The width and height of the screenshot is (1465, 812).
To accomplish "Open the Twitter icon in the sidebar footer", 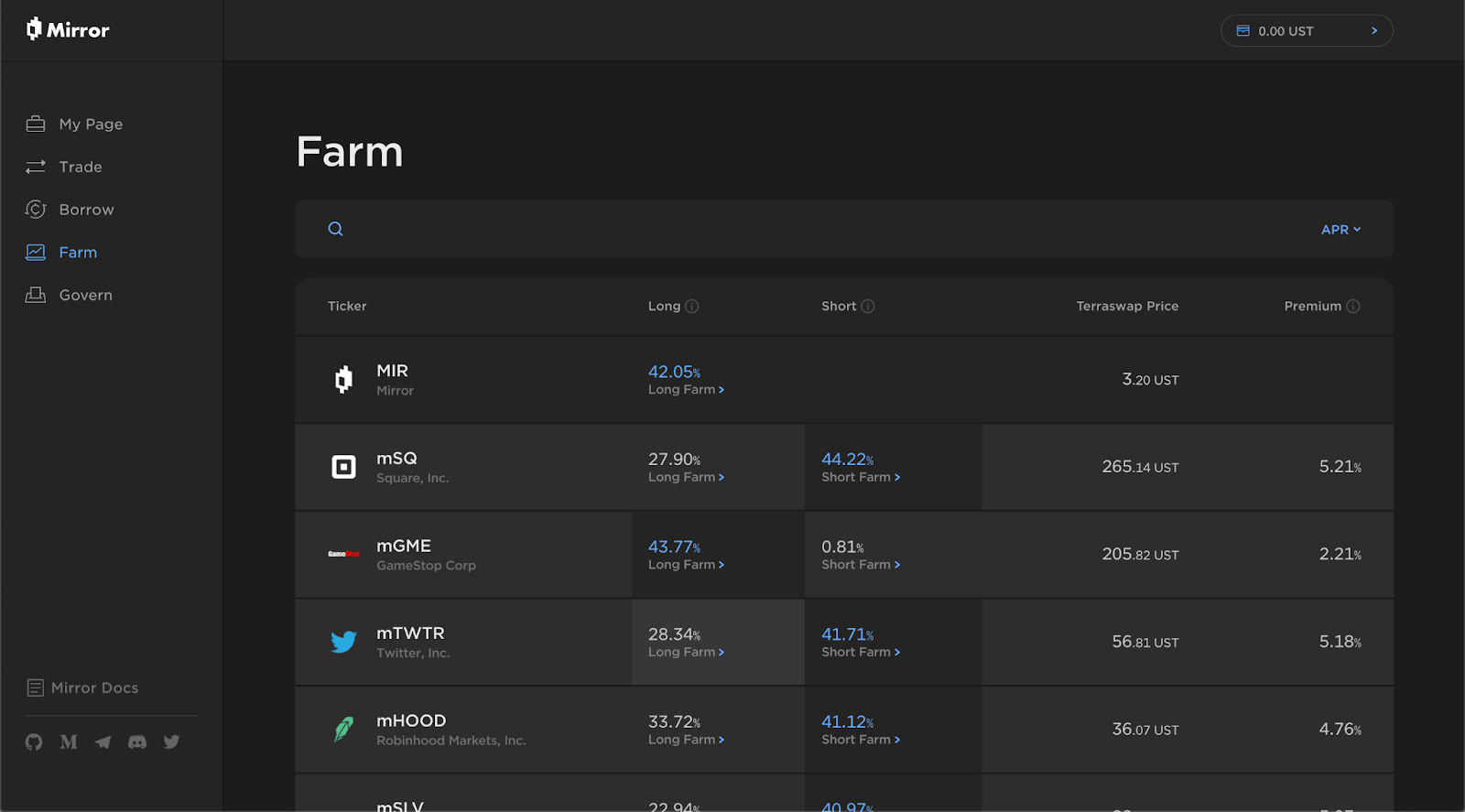I will (x=171, y=742).
